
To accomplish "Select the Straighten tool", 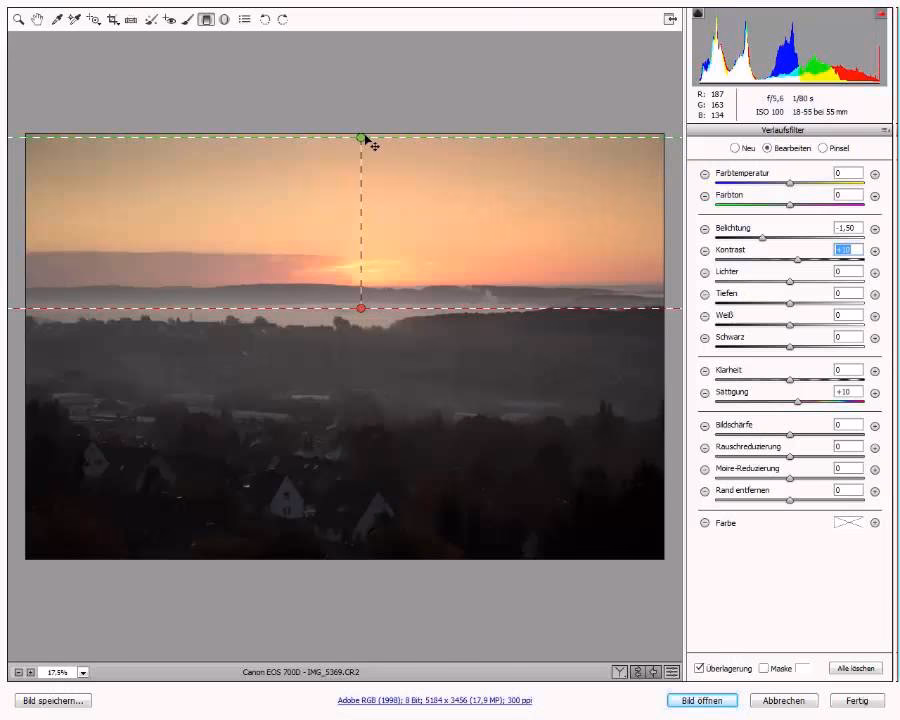I will 132,19.
